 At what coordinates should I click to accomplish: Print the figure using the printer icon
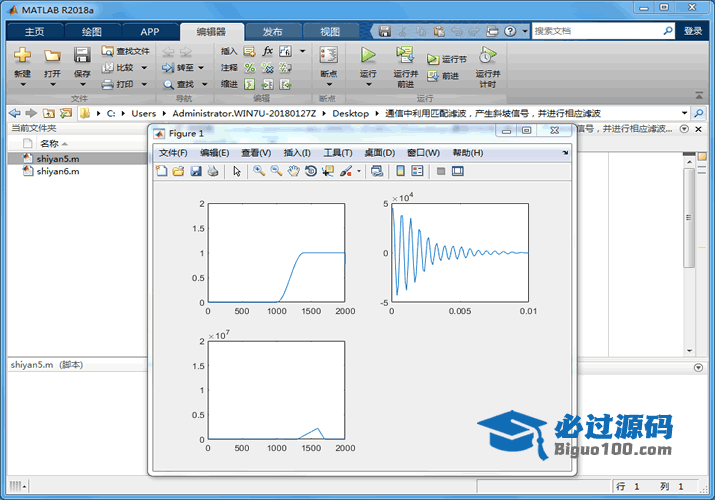coord(212,171)
